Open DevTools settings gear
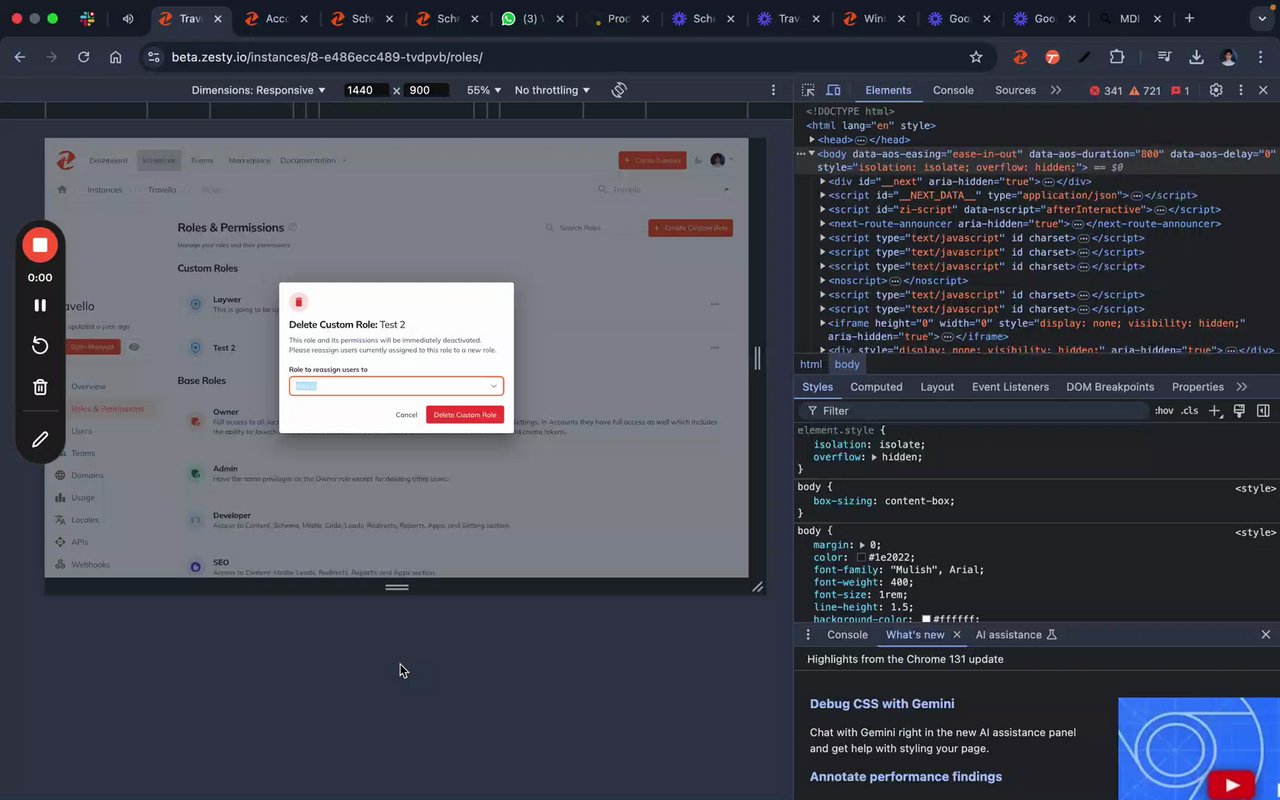Viewport: 1280px width, 800px height. click(x=1216, y=90)
